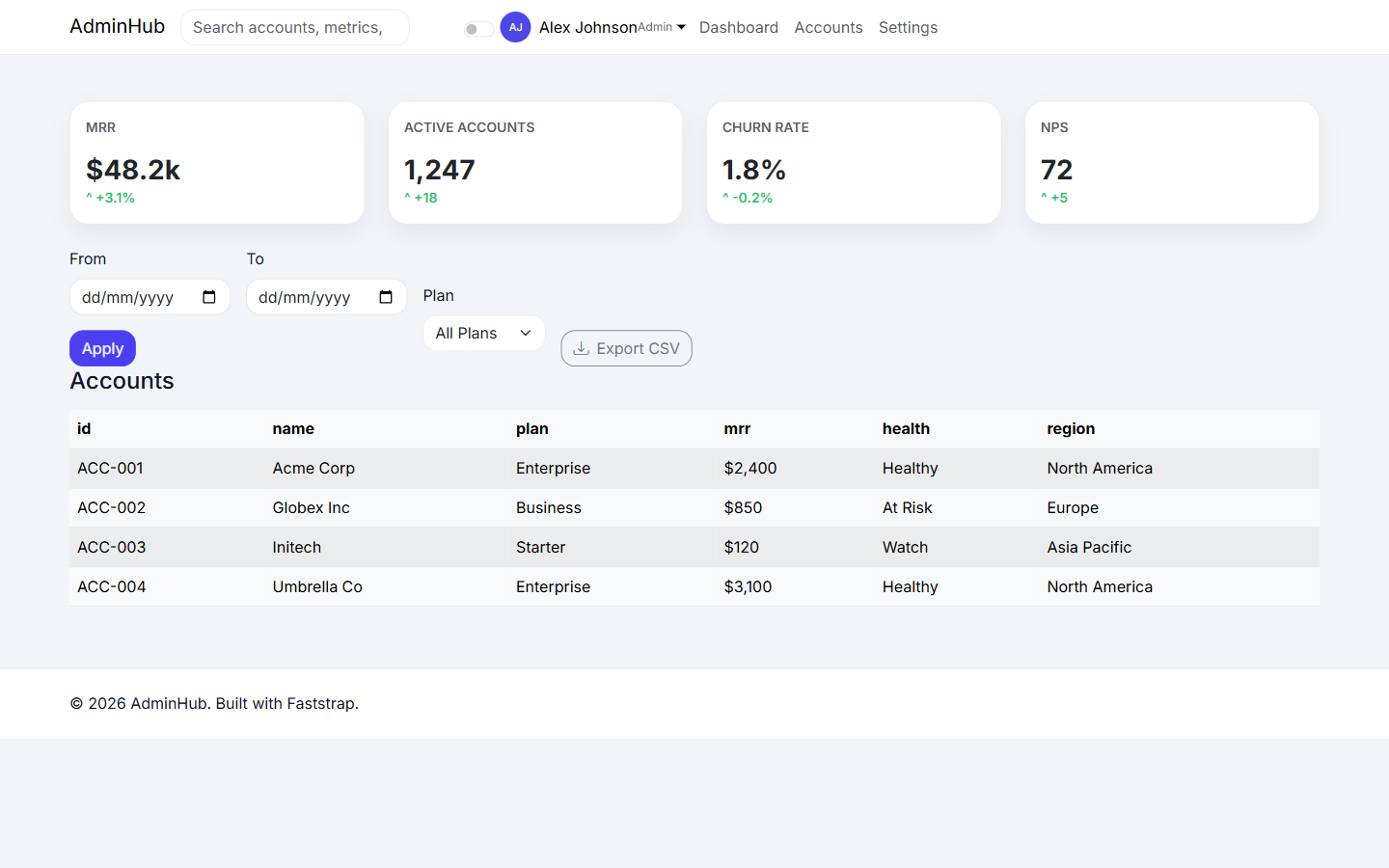Open the Accounts nav item
The image size is (1389, 868).
(x=829, y=27)
